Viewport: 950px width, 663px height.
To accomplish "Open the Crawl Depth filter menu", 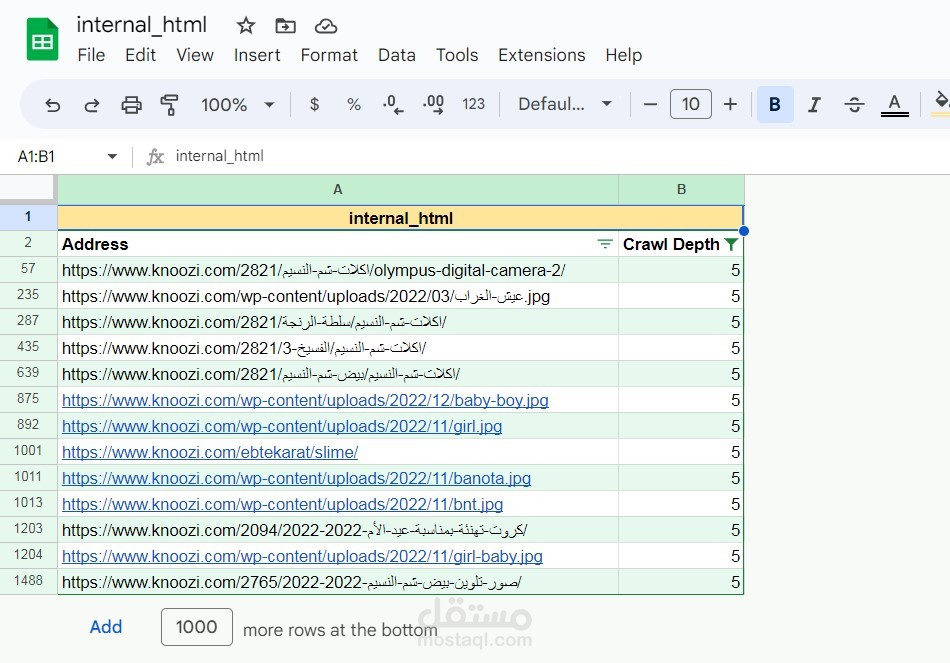I will [731, 244].
